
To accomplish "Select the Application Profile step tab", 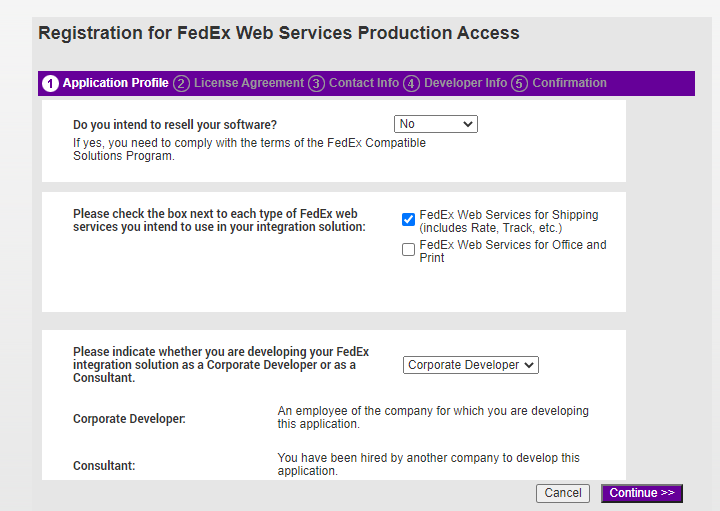I will (116, 83).
